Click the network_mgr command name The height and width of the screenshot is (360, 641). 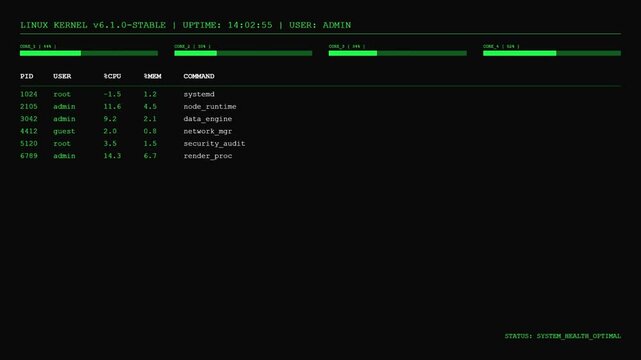[x=208, y=131]
